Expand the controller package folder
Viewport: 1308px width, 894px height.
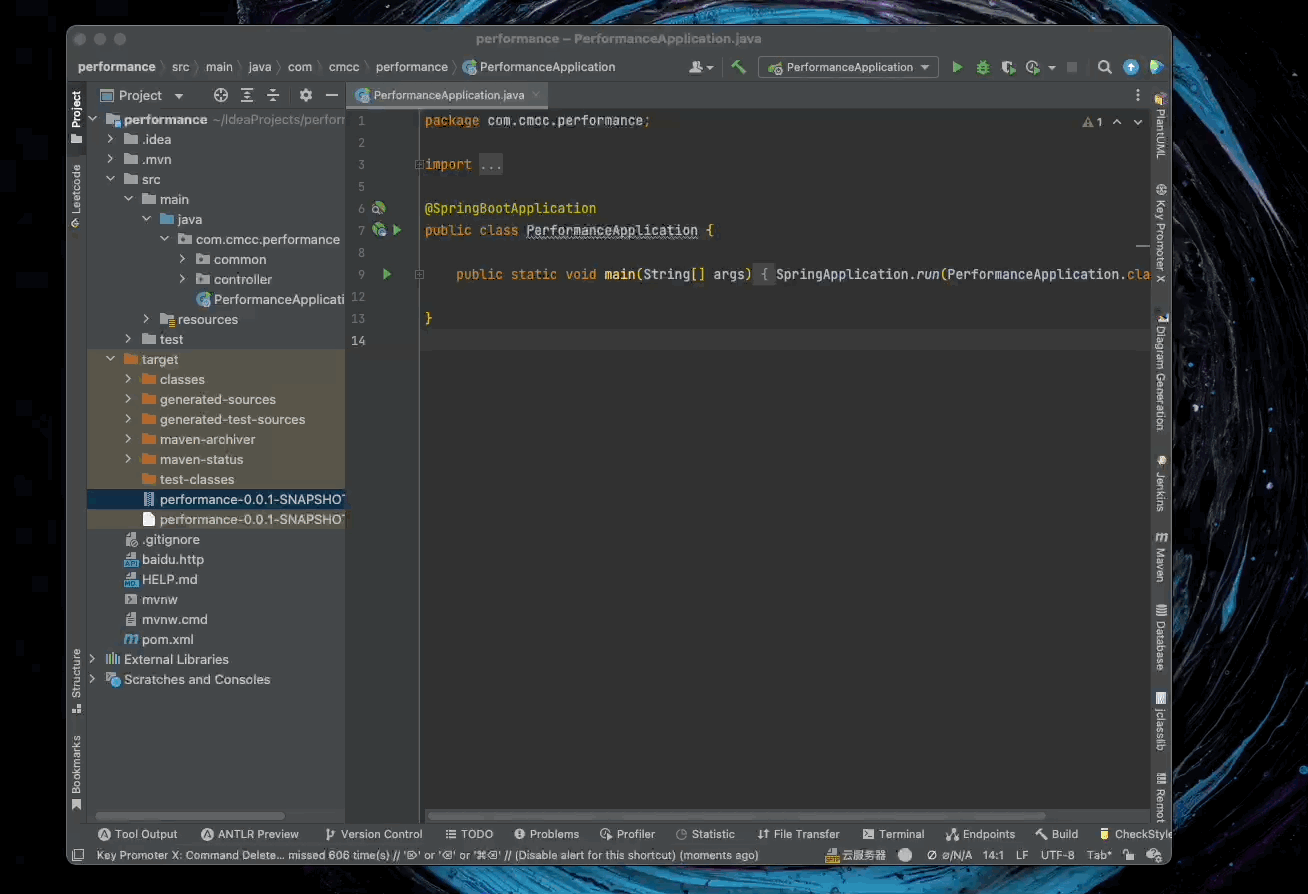(183, 280)
